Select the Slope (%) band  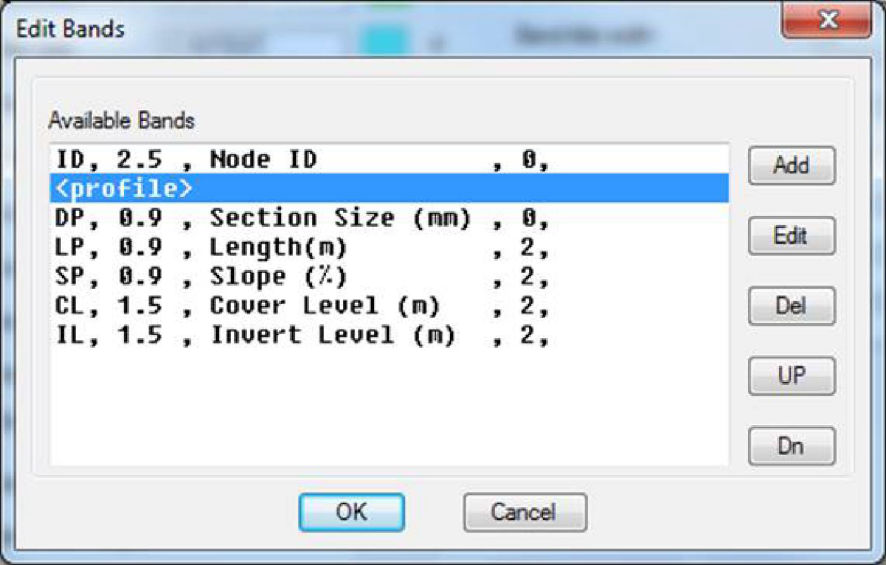point(300,276)
